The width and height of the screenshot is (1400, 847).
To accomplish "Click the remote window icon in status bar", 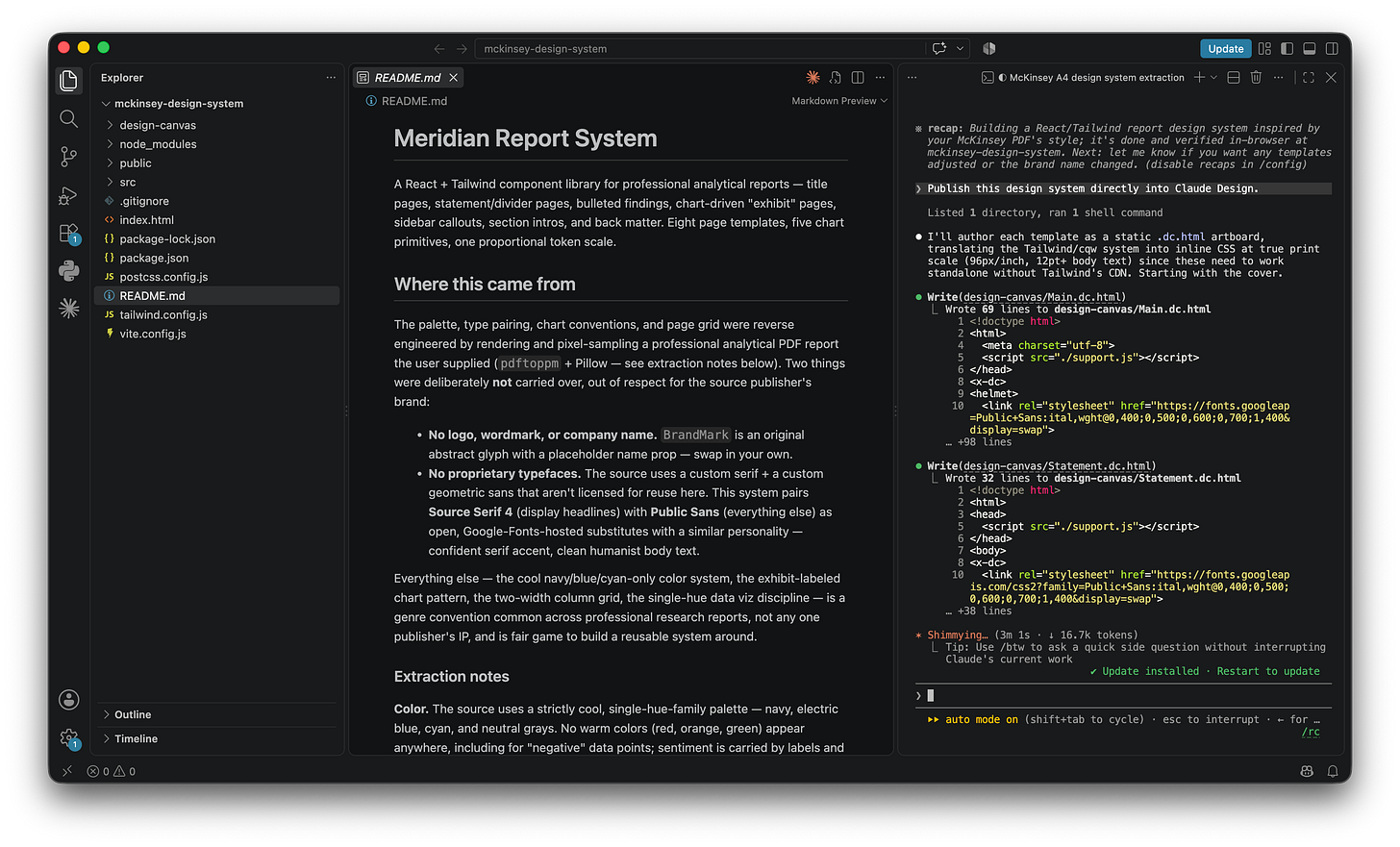I will coord(67,771).
